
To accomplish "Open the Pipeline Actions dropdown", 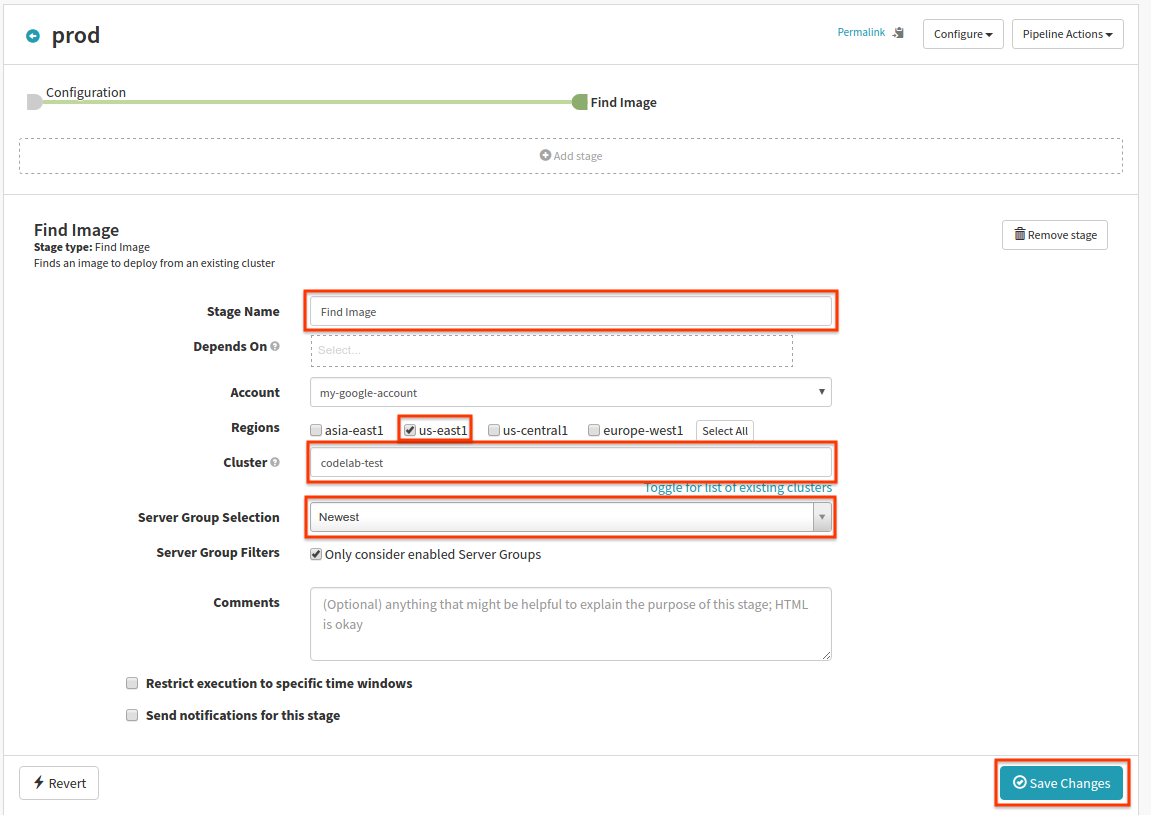I will tap(1067, 34).
